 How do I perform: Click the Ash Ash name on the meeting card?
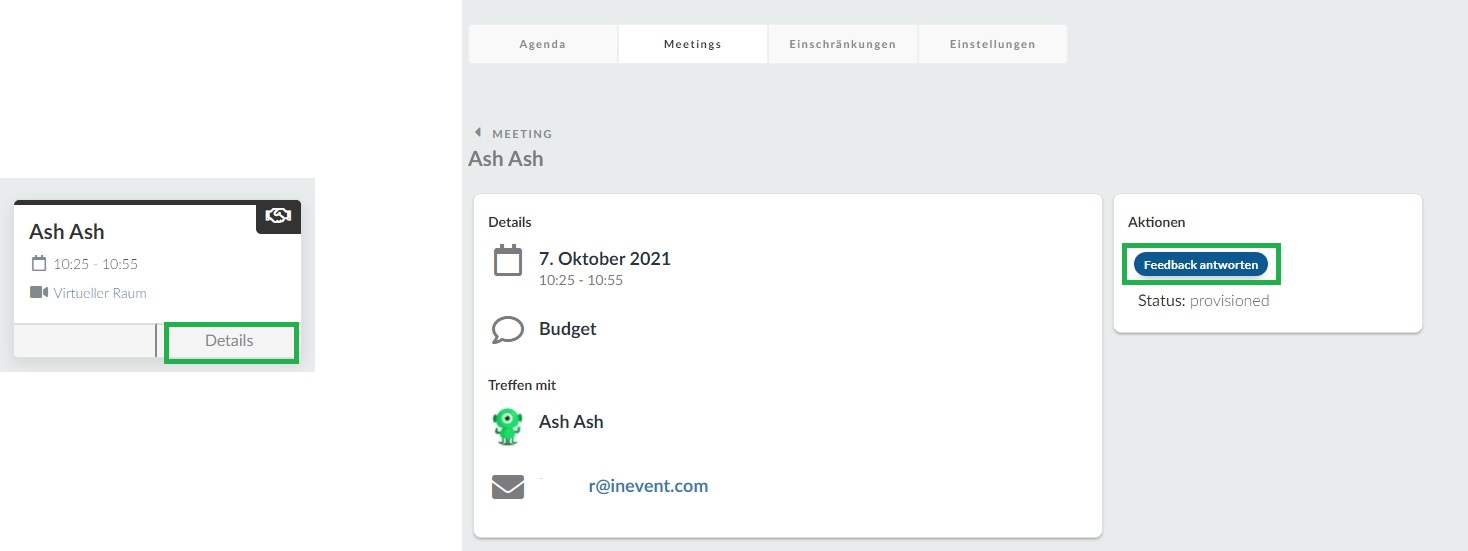point(67,232)
